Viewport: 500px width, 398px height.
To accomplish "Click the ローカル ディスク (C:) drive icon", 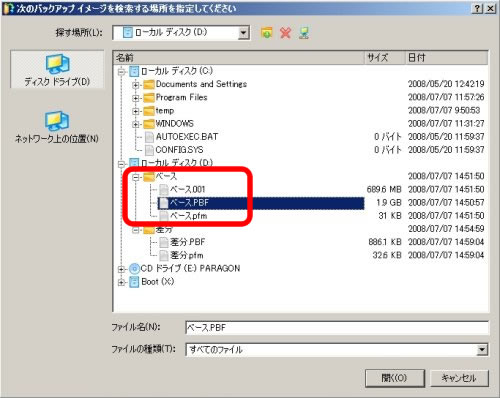I will point(134,71).
